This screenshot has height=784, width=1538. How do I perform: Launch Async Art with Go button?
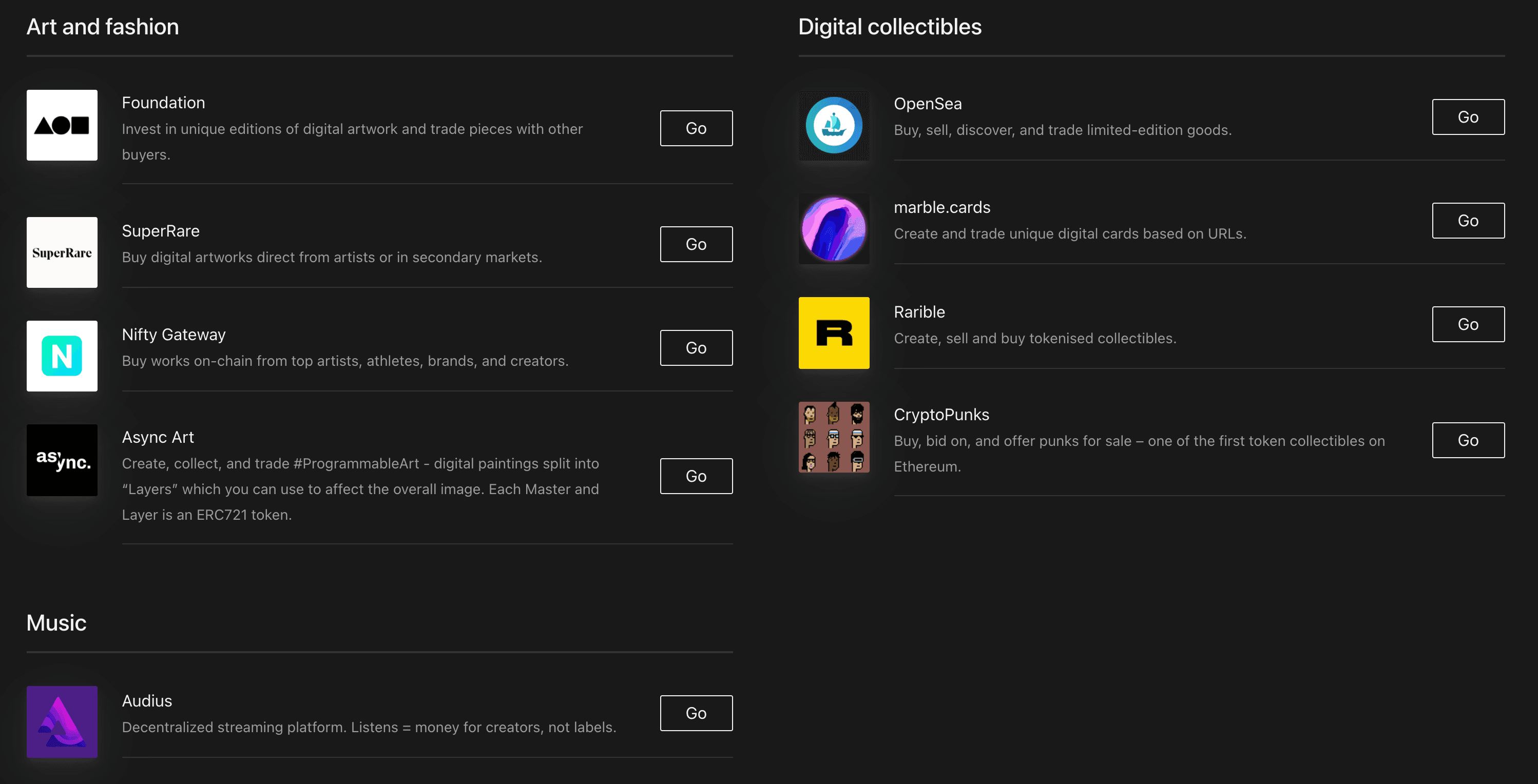point(696,476)
